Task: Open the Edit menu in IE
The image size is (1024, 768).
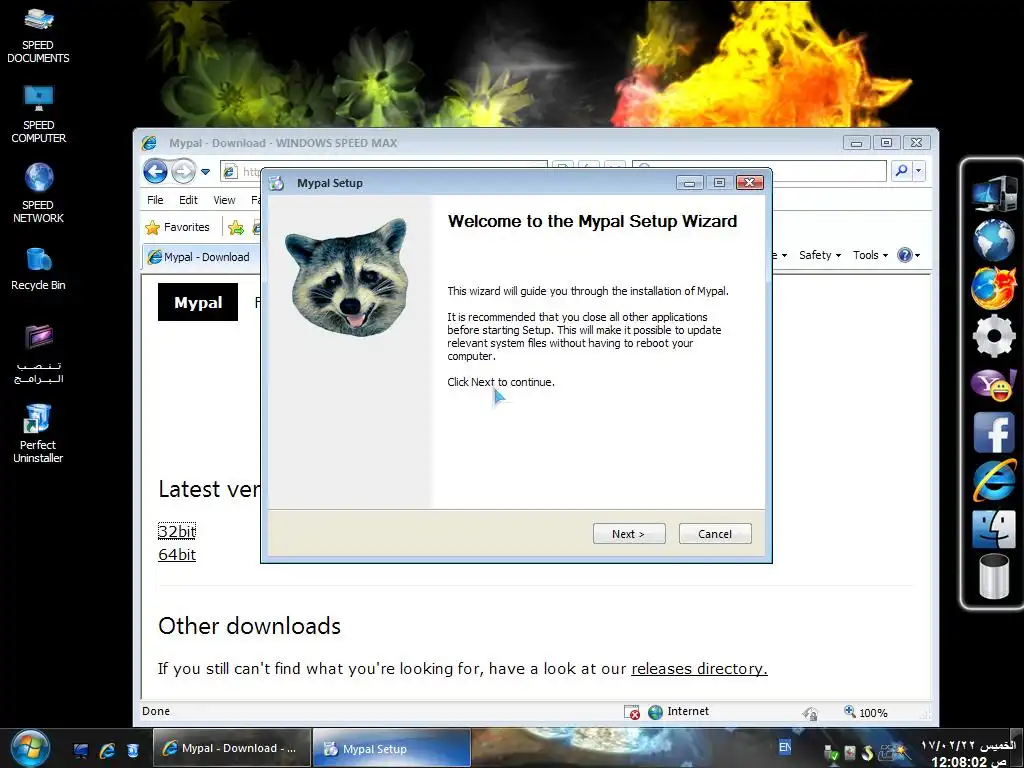Action: coord(188,200)
